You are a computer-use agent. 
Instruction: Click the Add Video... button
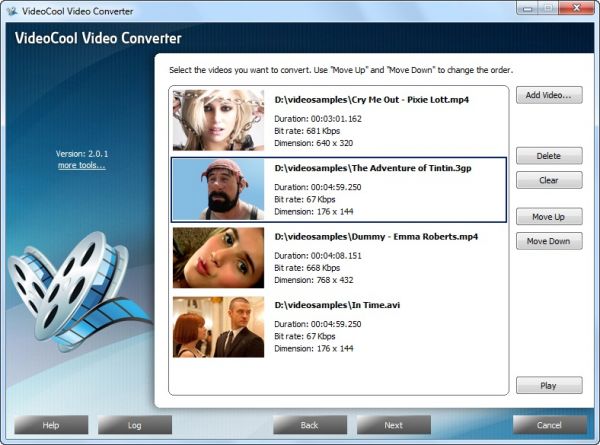549,95
